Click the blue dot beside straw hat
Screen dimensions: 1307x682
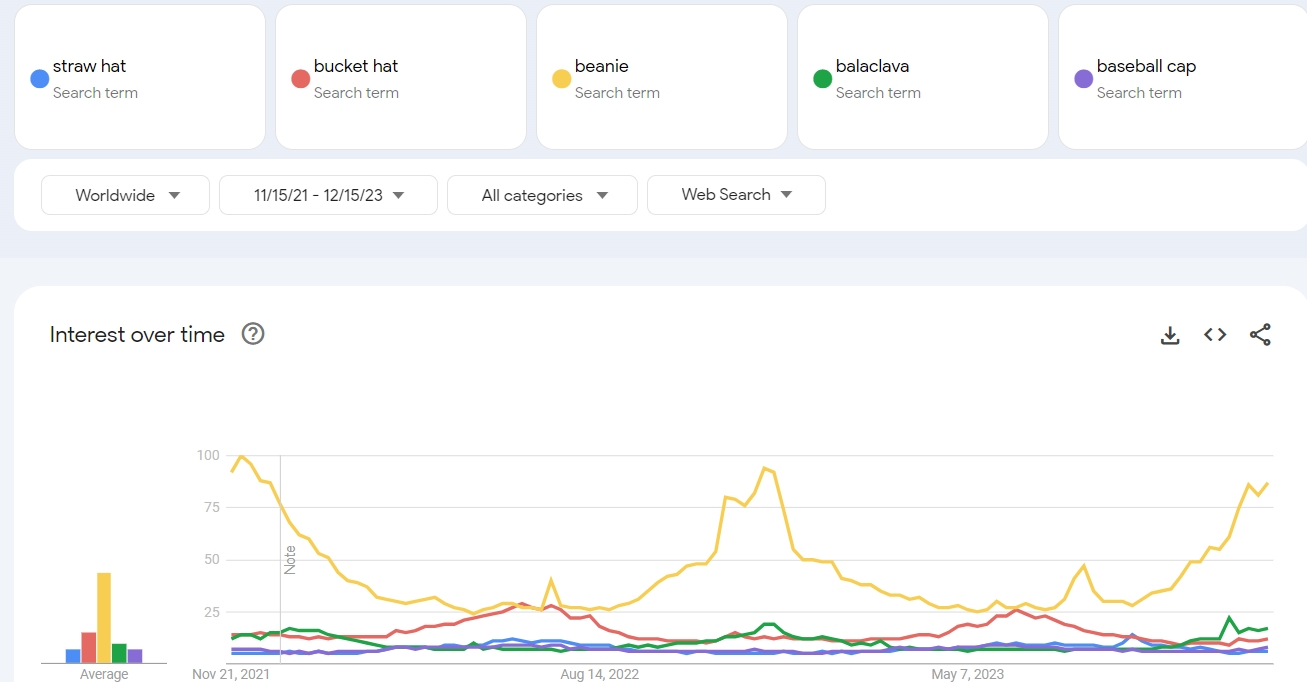40,79
